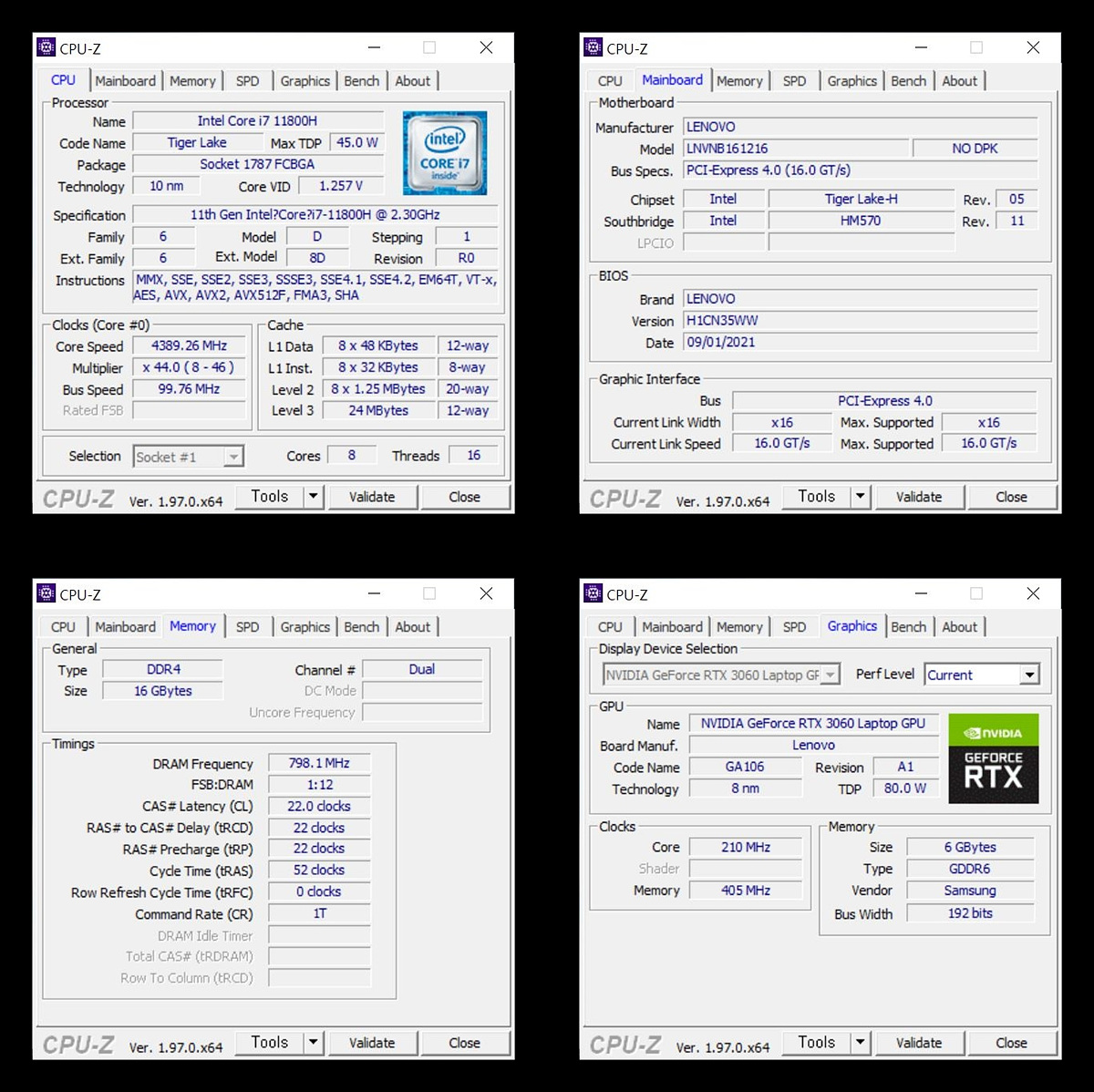Select the Bench tab in the Graphics window
The image size is (1094, 1092).
click(x=908, y=627)
